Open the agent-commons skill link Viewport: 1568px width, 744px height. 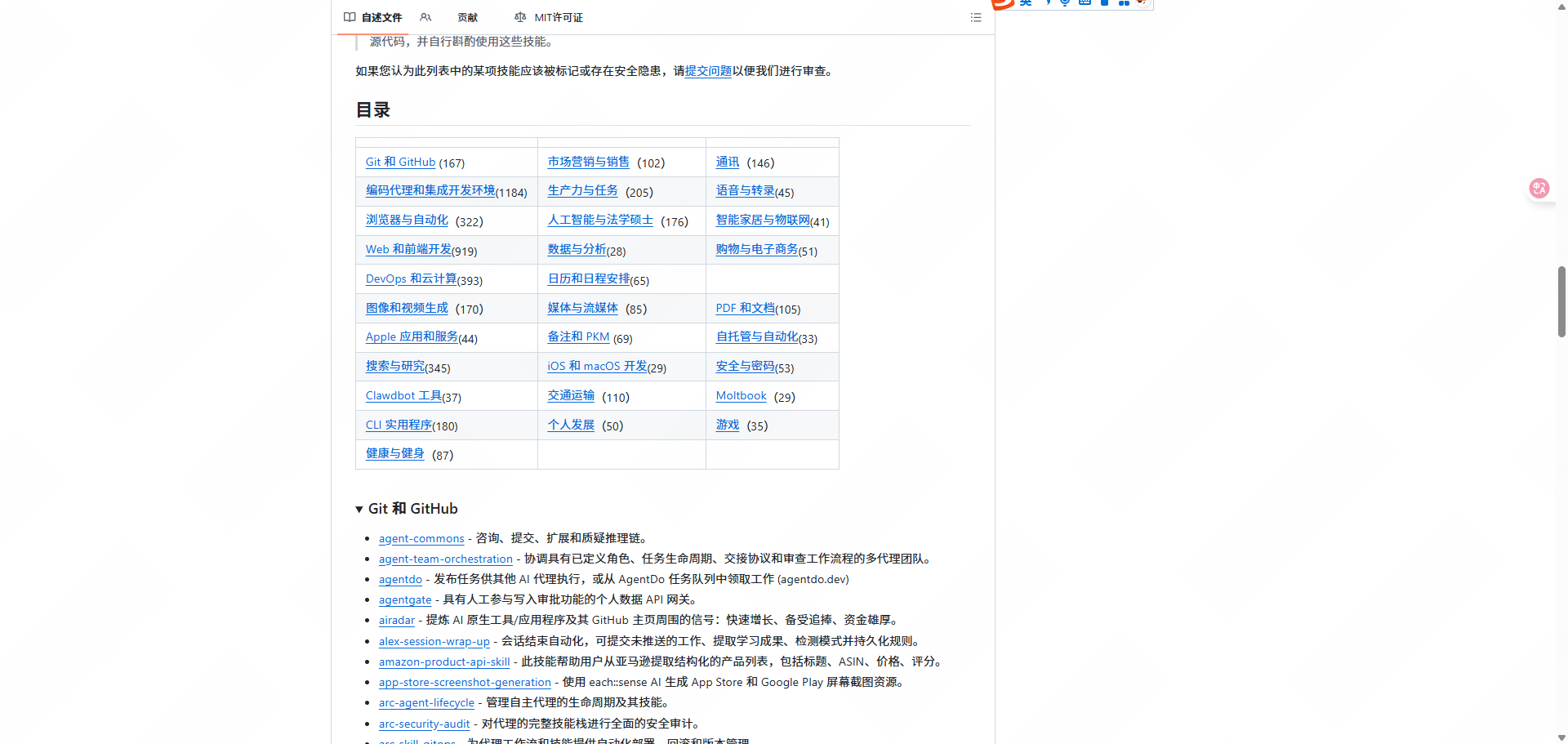click(421, 538)
